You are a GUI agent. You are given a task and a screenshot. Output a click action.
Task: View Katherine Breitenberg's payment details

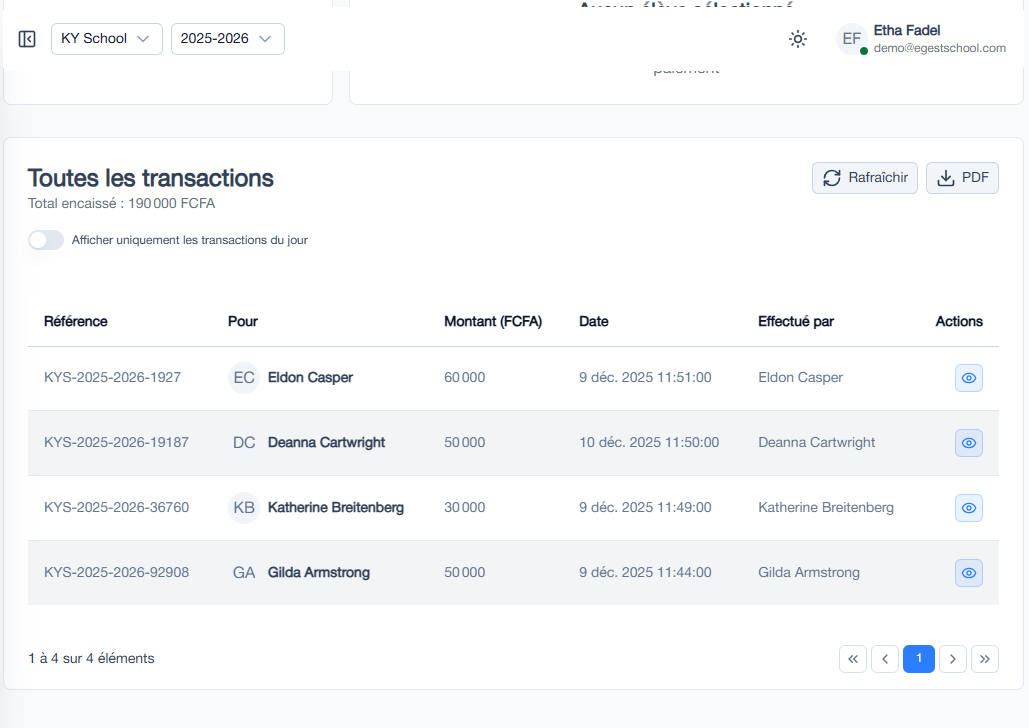[968, 507]
